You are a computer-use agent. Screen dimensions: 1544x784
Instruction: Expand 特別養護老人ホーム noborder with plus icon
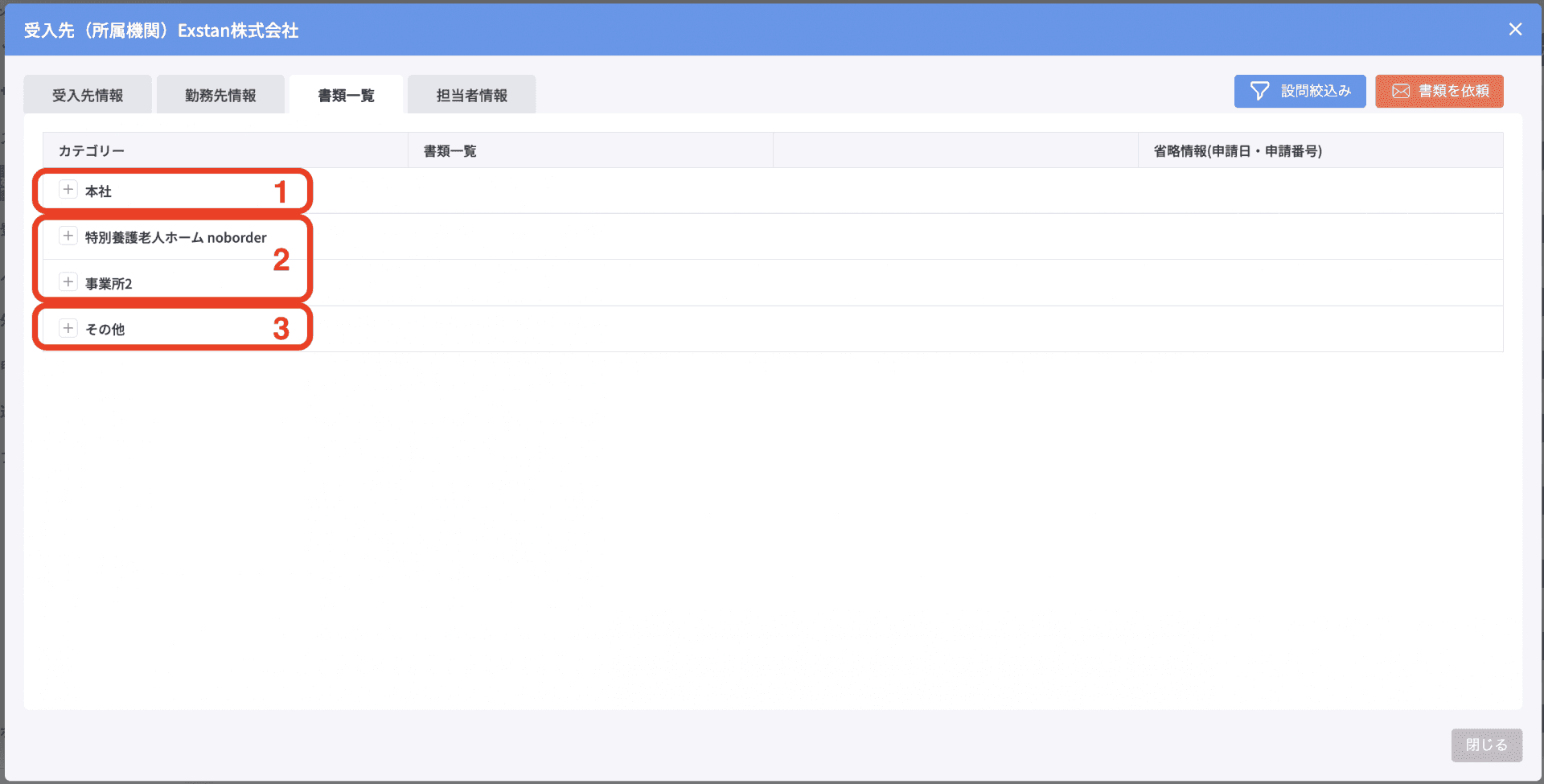pyautogui.click(x=68, y=236)
